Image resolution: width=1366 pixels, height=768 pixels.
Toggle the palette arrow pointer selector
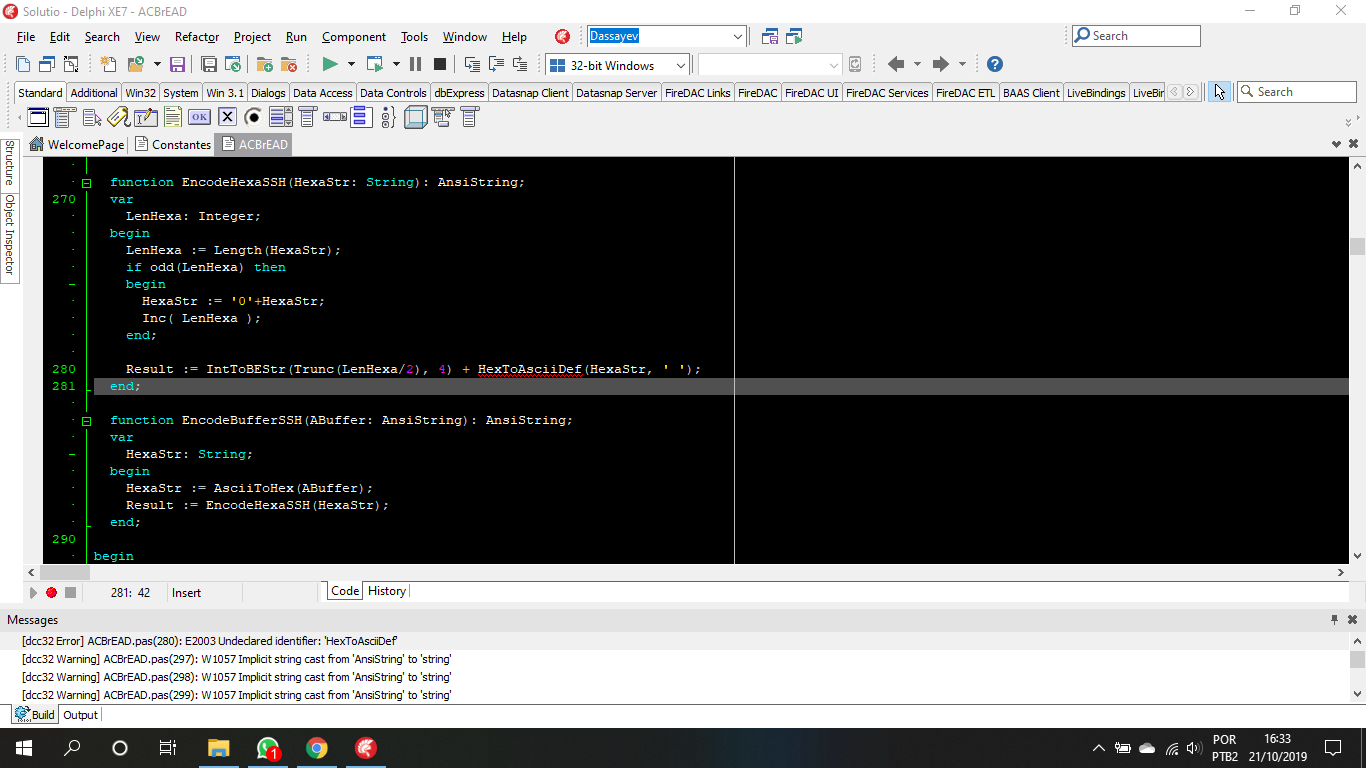1219,92
